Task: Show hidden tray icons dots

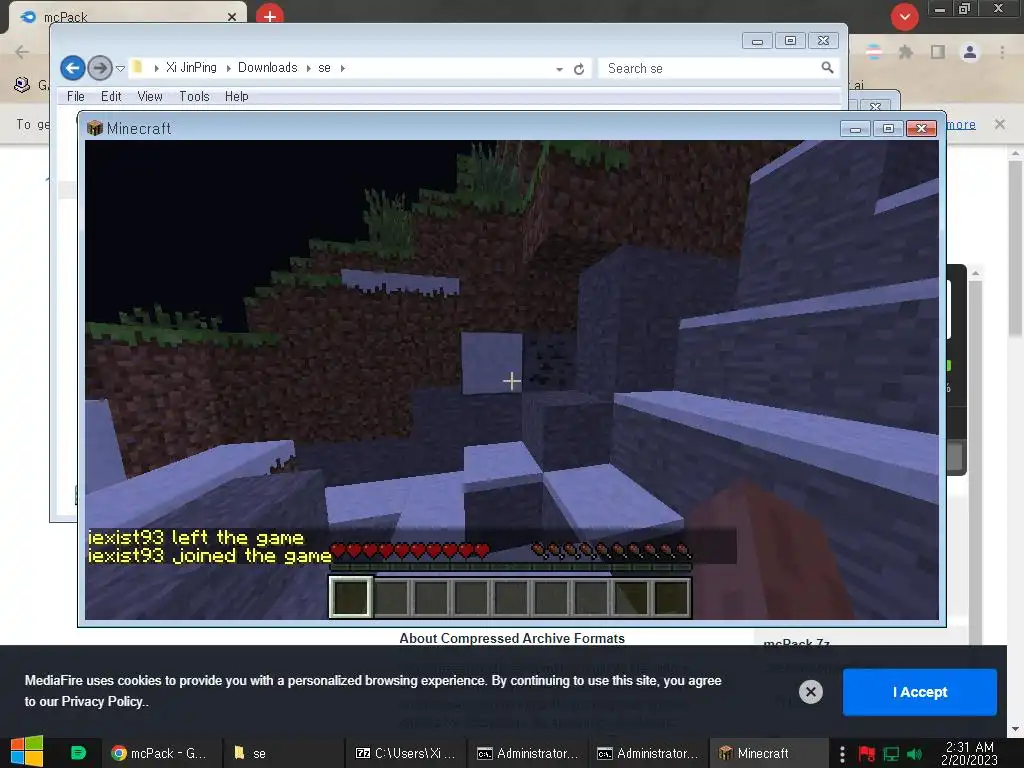Action: pyautogui.click(x=842, y=754)
